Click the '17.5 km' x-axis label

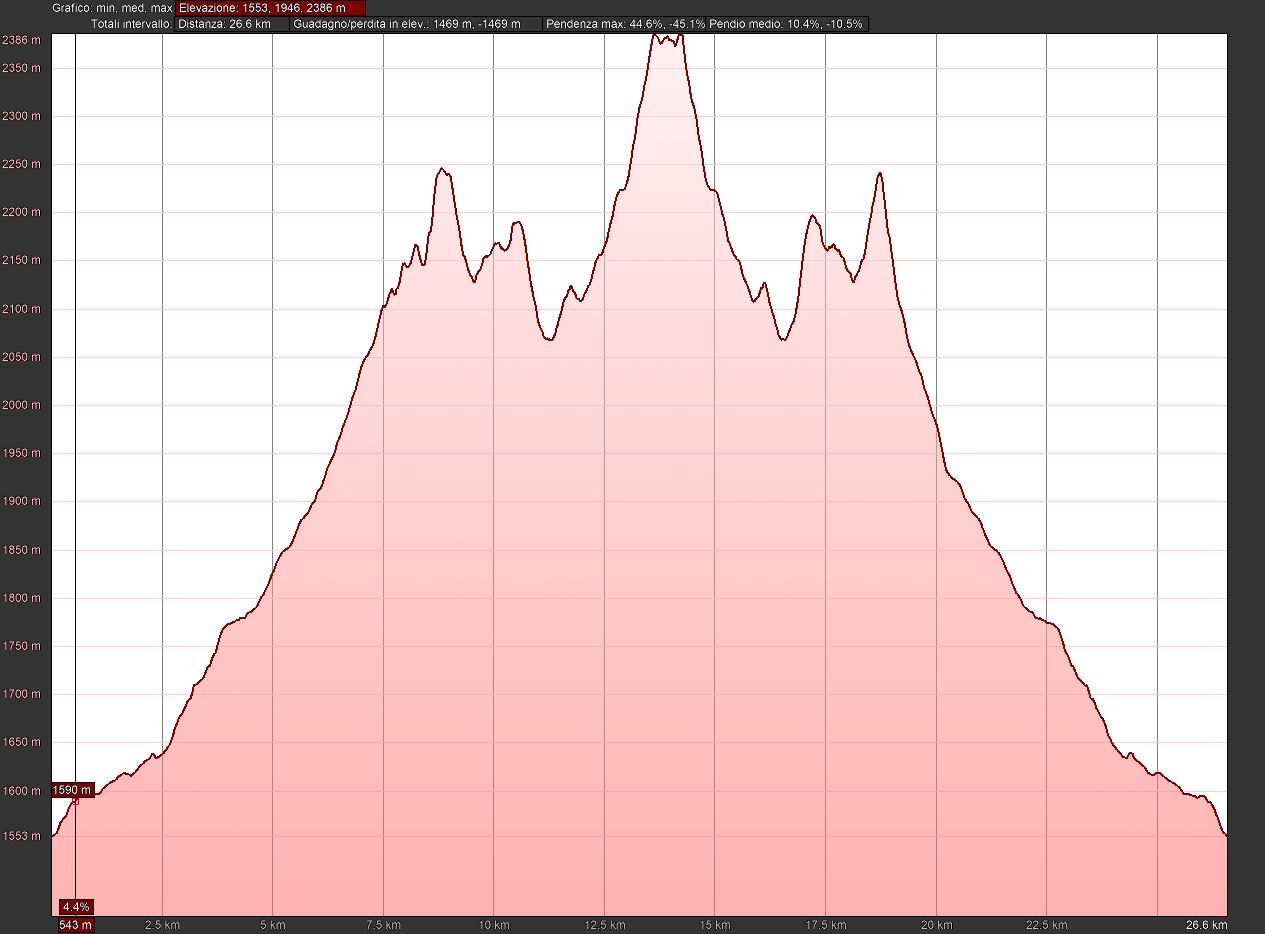click(x=825, y=925)
